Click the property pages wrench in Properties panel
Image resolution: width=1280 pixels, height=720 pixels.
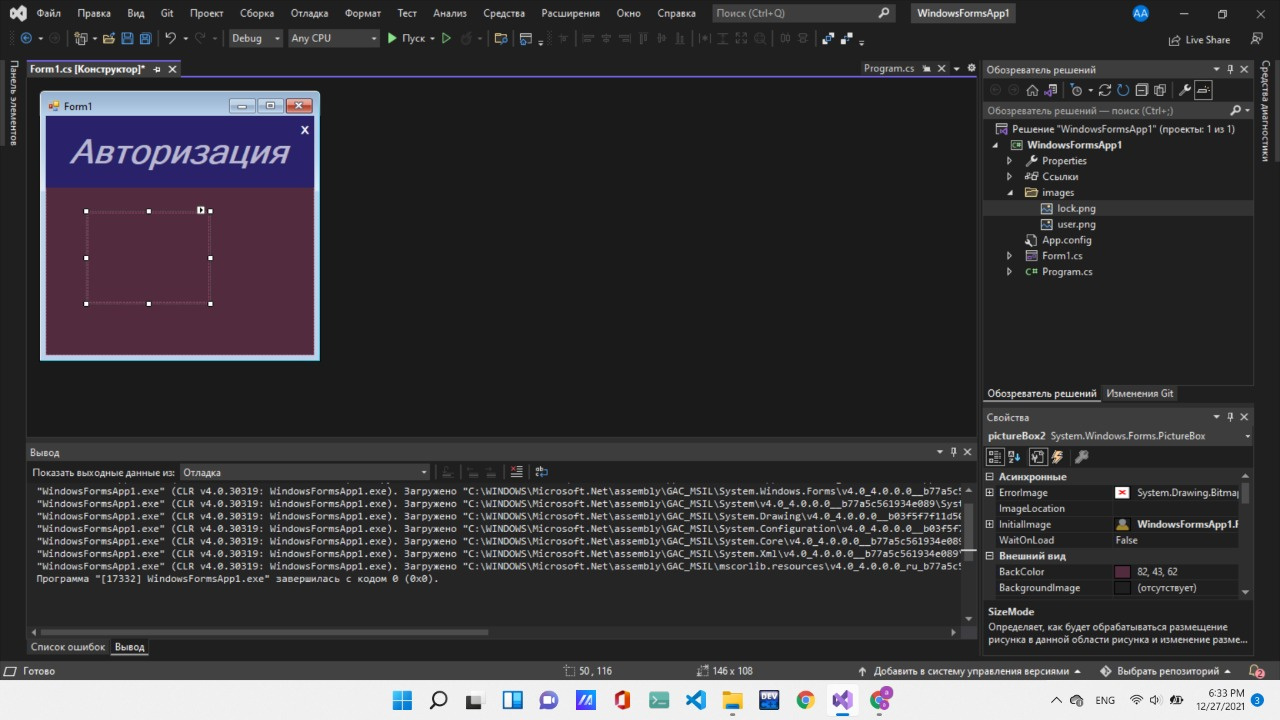pos(1081,457)
